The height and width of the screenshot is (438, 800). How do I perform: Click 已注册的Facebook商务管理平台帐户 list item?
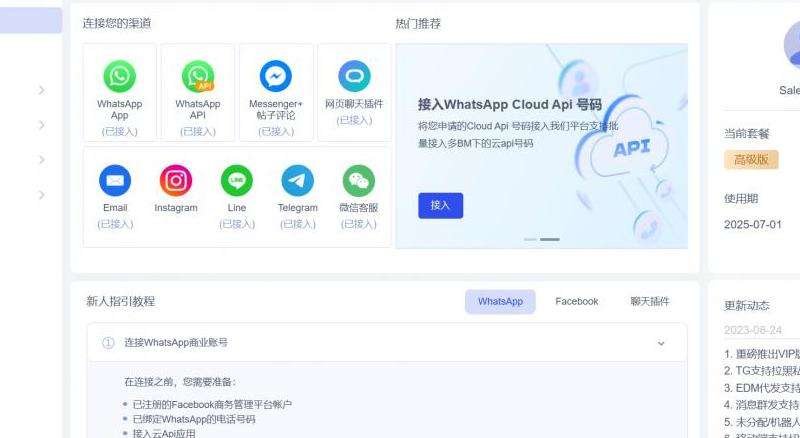[x=212, y=405]
